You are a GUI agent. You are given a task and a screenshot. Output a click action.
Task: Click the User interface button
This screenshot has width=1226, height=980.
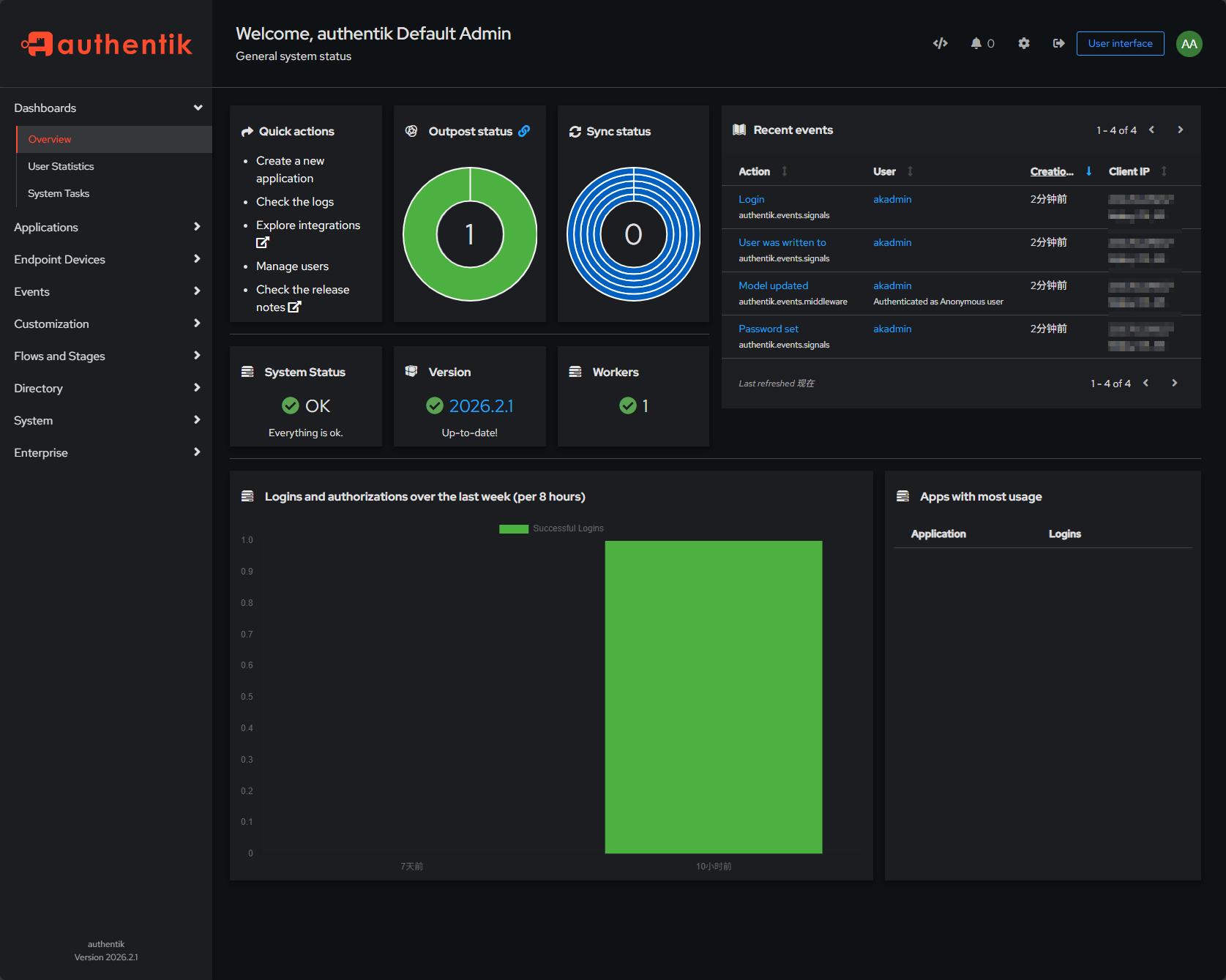pos(1120,43)
